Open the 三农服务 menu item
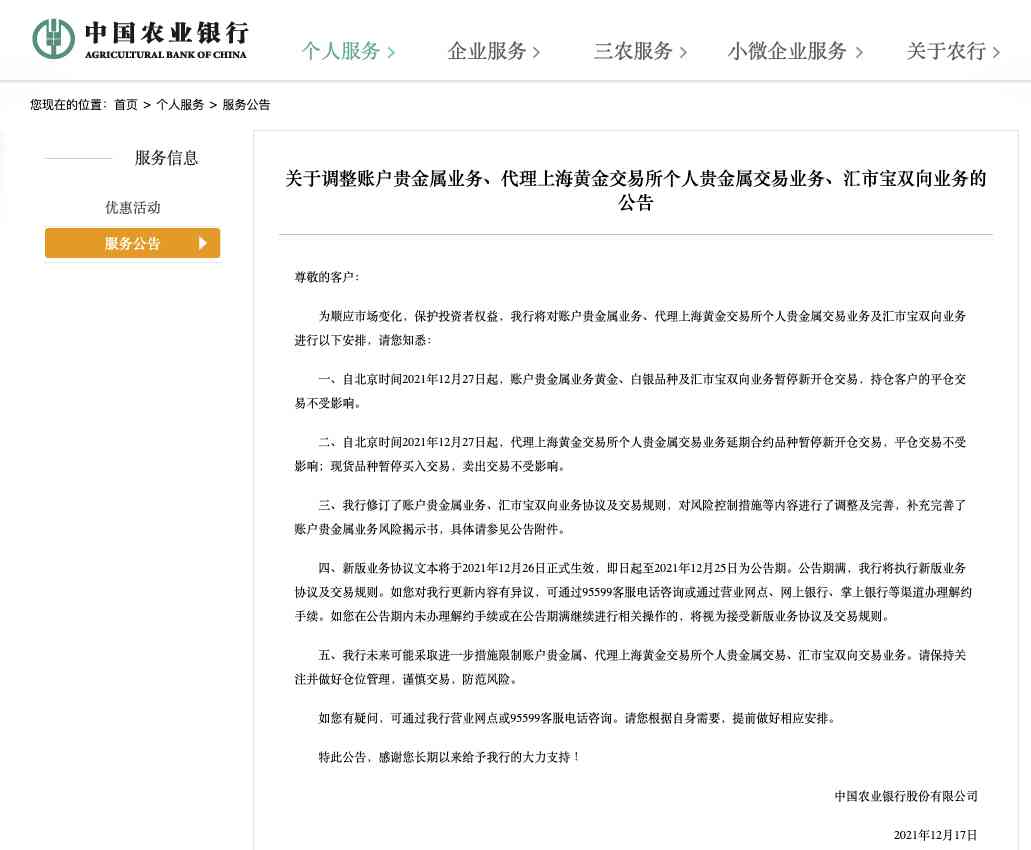Viewport: 1031px width, 850px height. 630,52
